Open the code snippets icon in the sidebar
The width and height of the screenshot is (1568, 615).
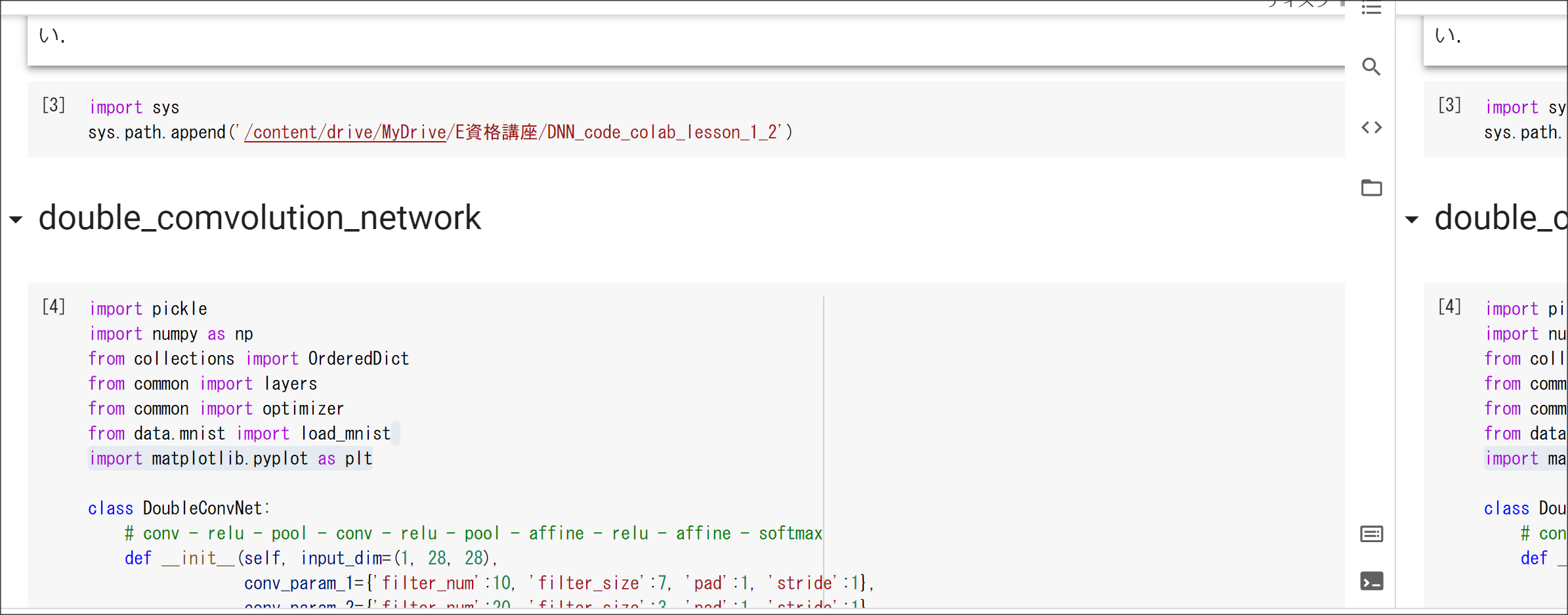1371,127
